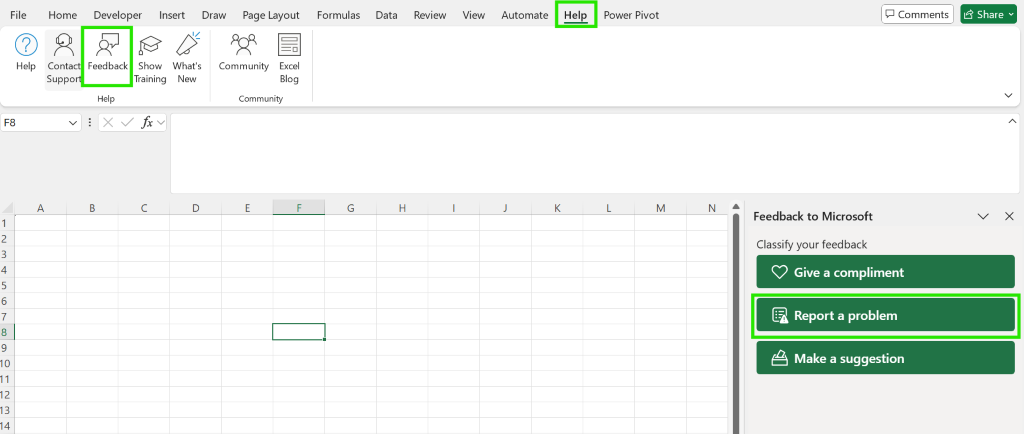Viewport: 1024px width, 434px height.
Task: Open the View tab
Action: (473, 15)
